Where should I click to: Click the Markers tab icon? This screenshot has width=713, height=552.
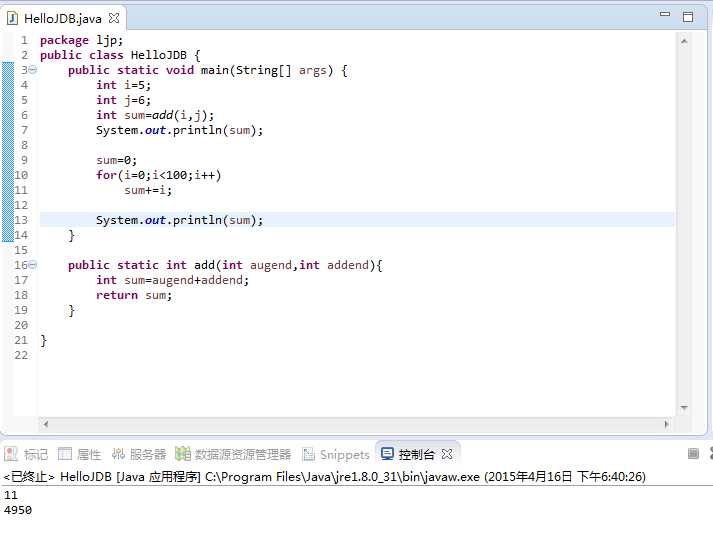11,454
